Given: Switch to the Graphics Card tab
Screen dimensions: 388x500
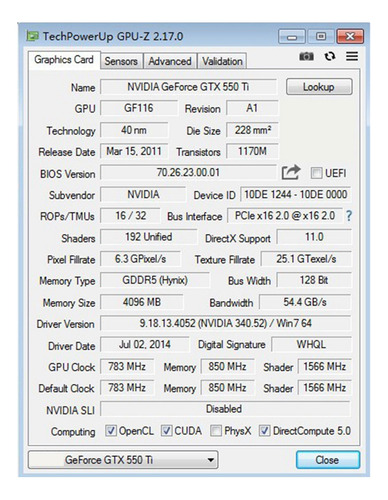Looking at the screenshot, I should point(64,60).
